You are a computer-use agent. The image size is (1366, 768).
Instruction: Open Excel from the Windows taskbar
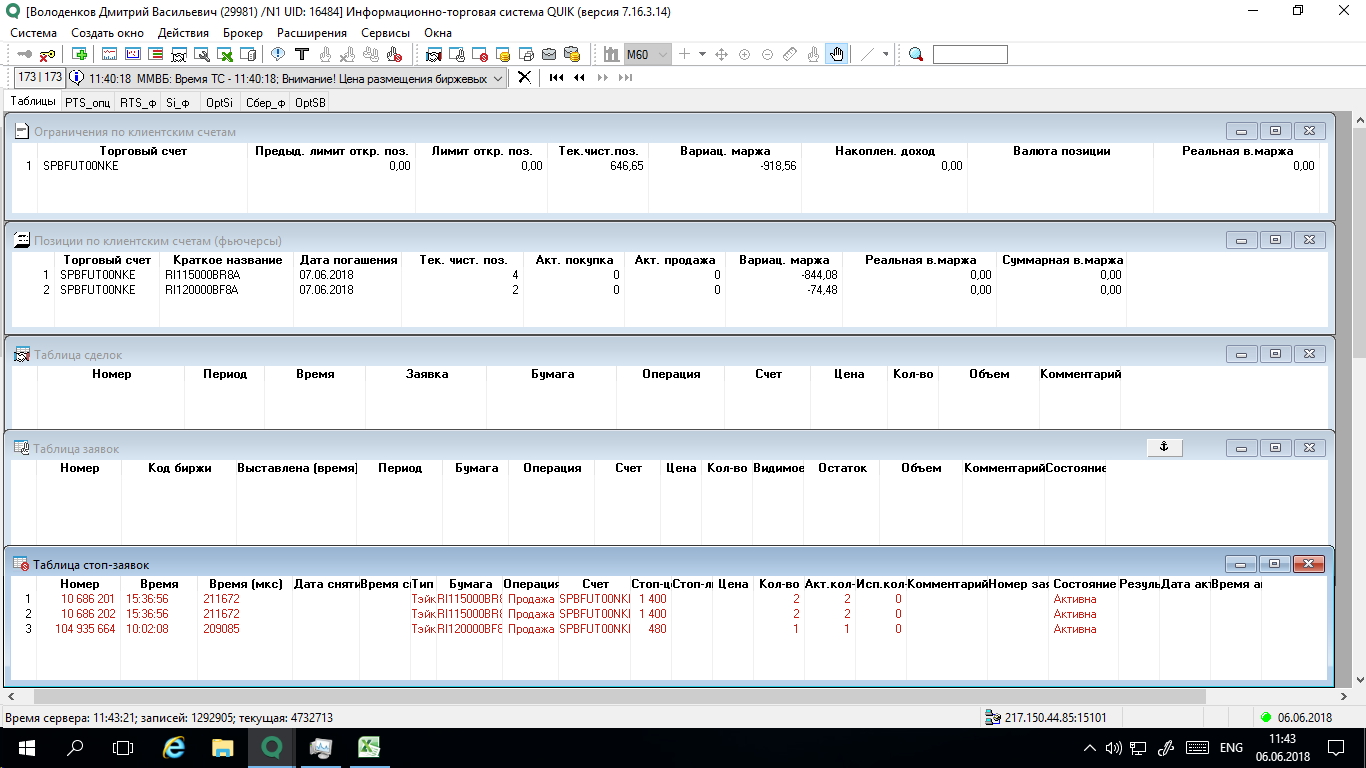[370, 747]
